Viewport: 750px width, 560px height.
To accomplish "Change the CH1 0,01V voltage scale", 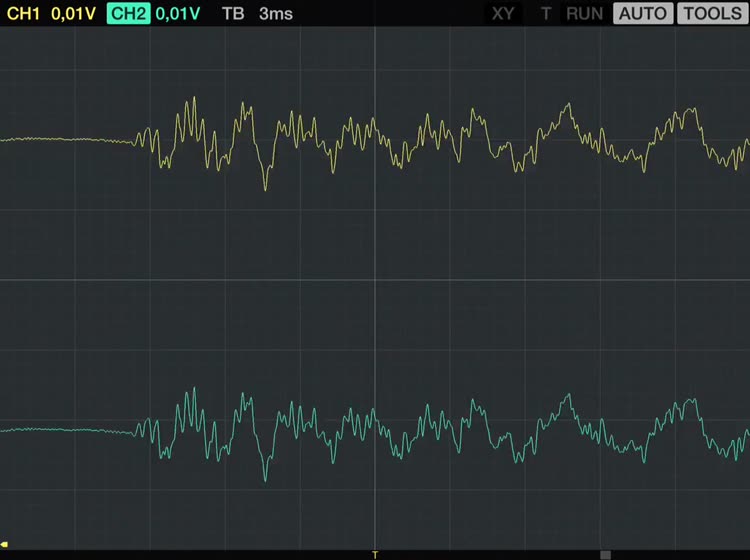I will coord(73,13).
